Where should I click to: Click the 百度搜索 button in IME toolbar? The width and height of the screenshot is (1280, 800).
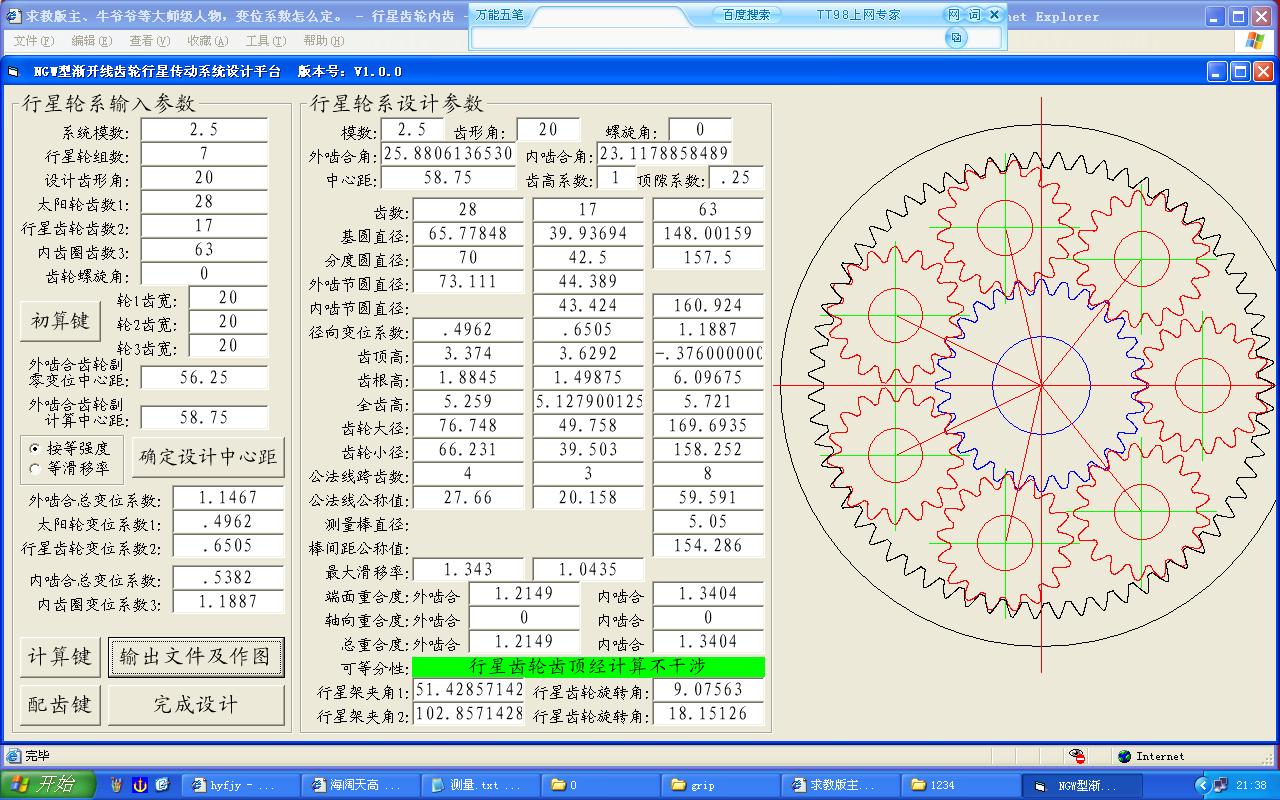[x=746, y=15]
